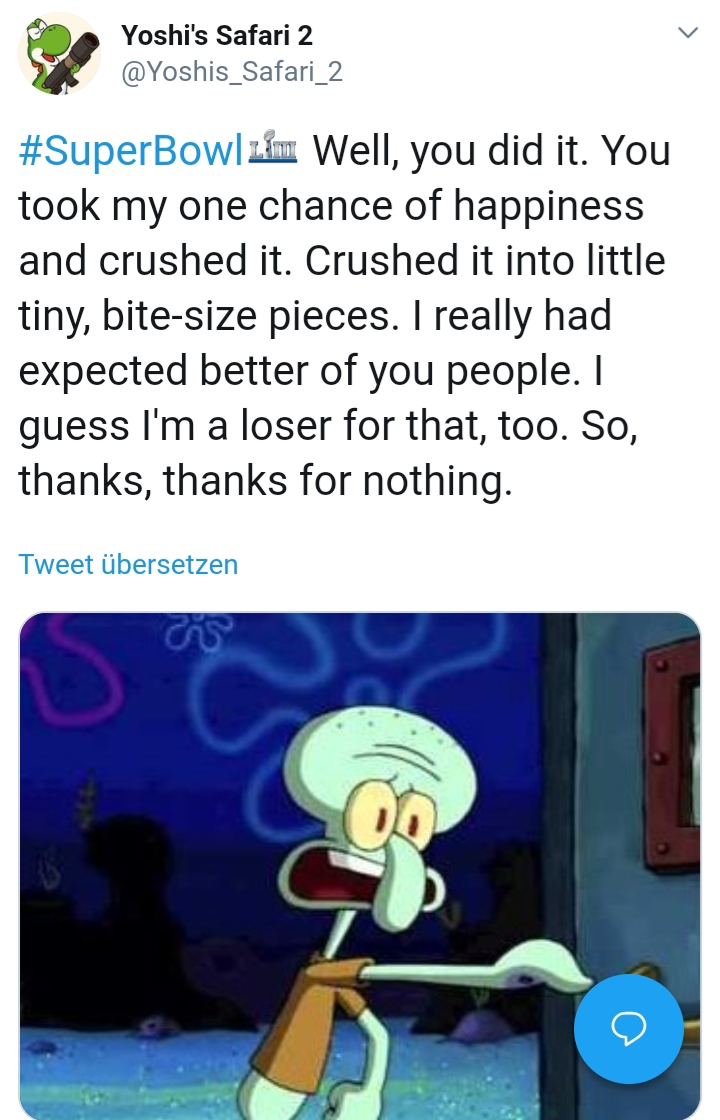The width and height of the screenshot is (720, 1120).
Task: Select the @Yoshis_Safari_2 handle
Action: click(x=232, y=71)
